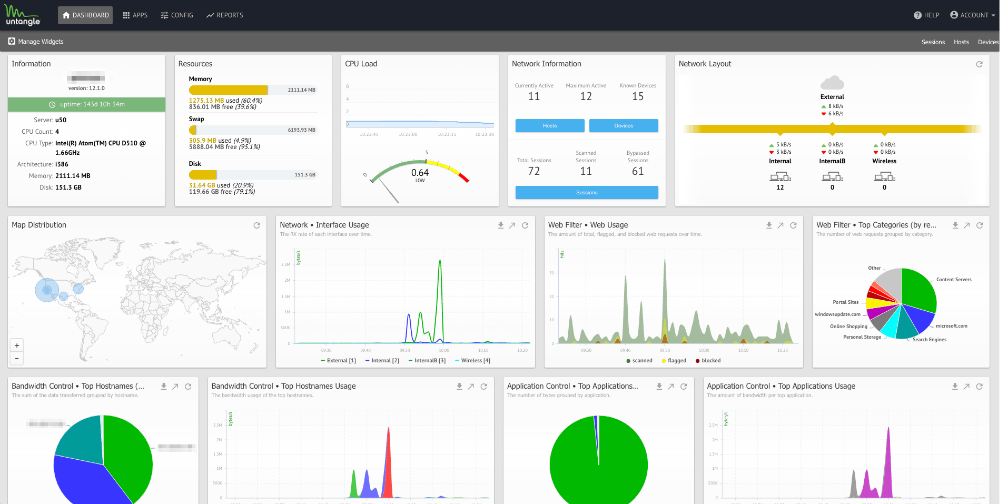The width and height of the screenshot is (1000, 504).
Task: Open Application Control Top Applications Usage report
Action: click(x=967, y=386)
